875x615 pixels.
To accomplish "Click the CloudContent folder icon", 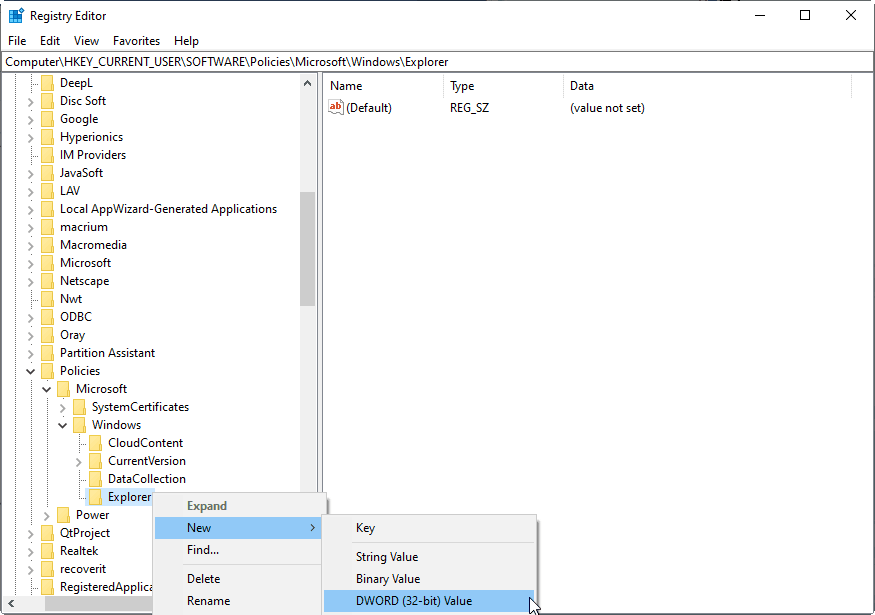I will pyautogui.click(x=95, y=443).
